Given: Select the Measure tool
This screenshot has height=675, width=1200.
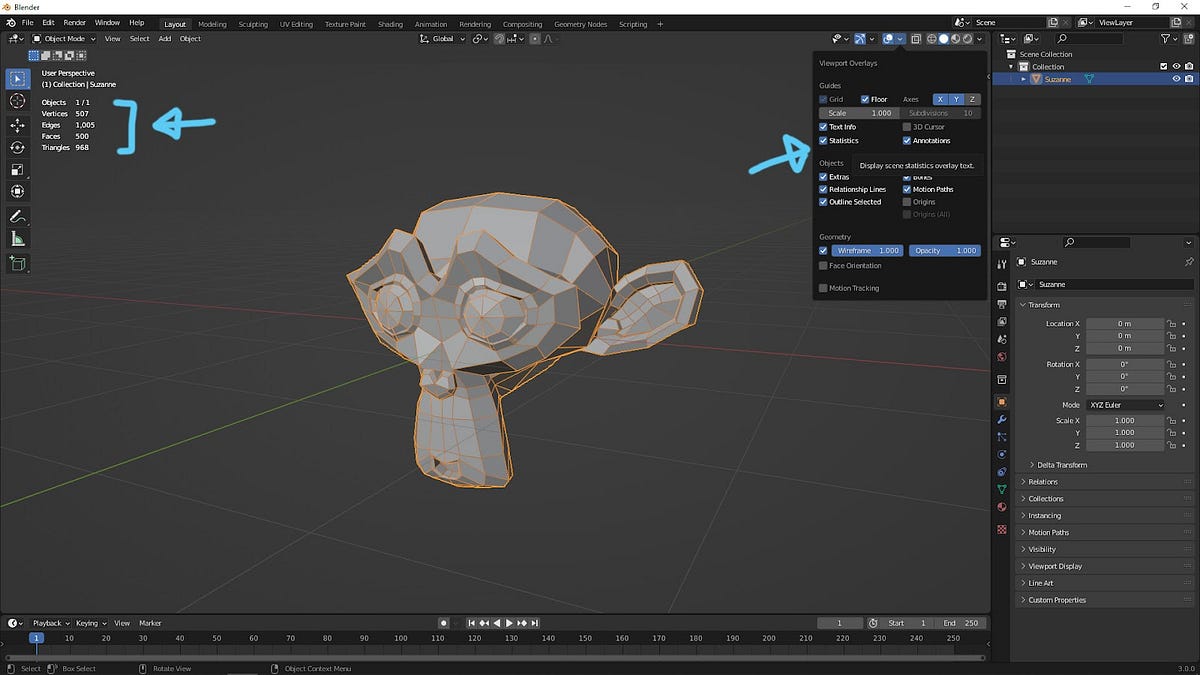Looking at the screenshot, I should 17,238.
